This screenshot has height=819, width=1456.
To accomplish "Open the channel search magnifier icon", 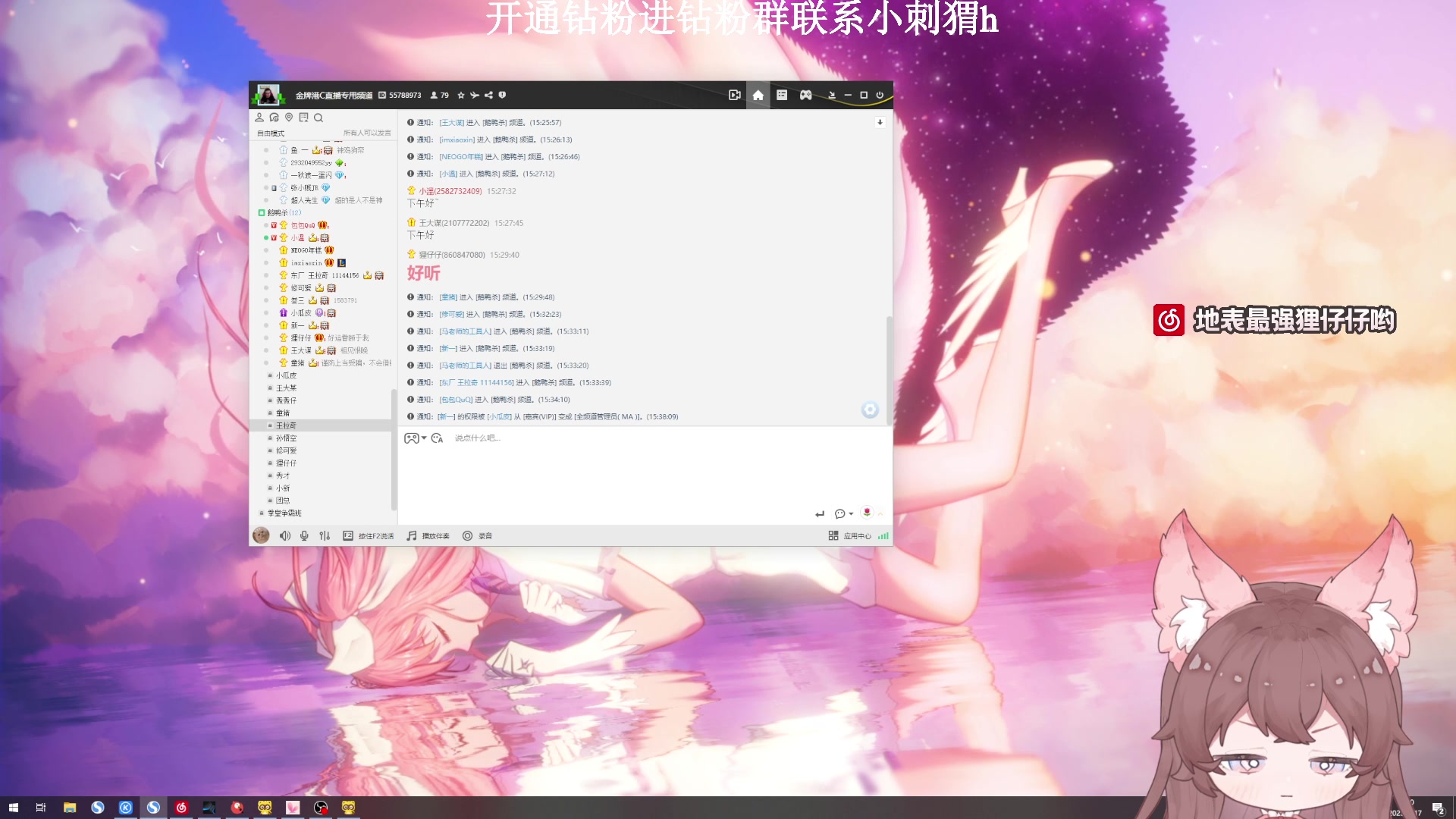I will pyautogui.click(x=318, y=118).
